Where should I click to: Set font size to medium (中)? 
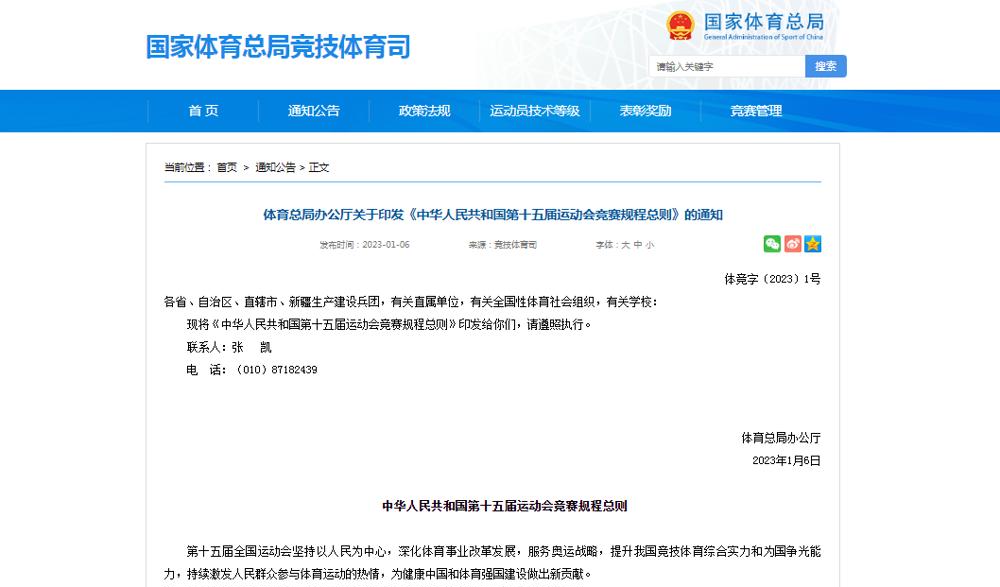coord(637,245)
